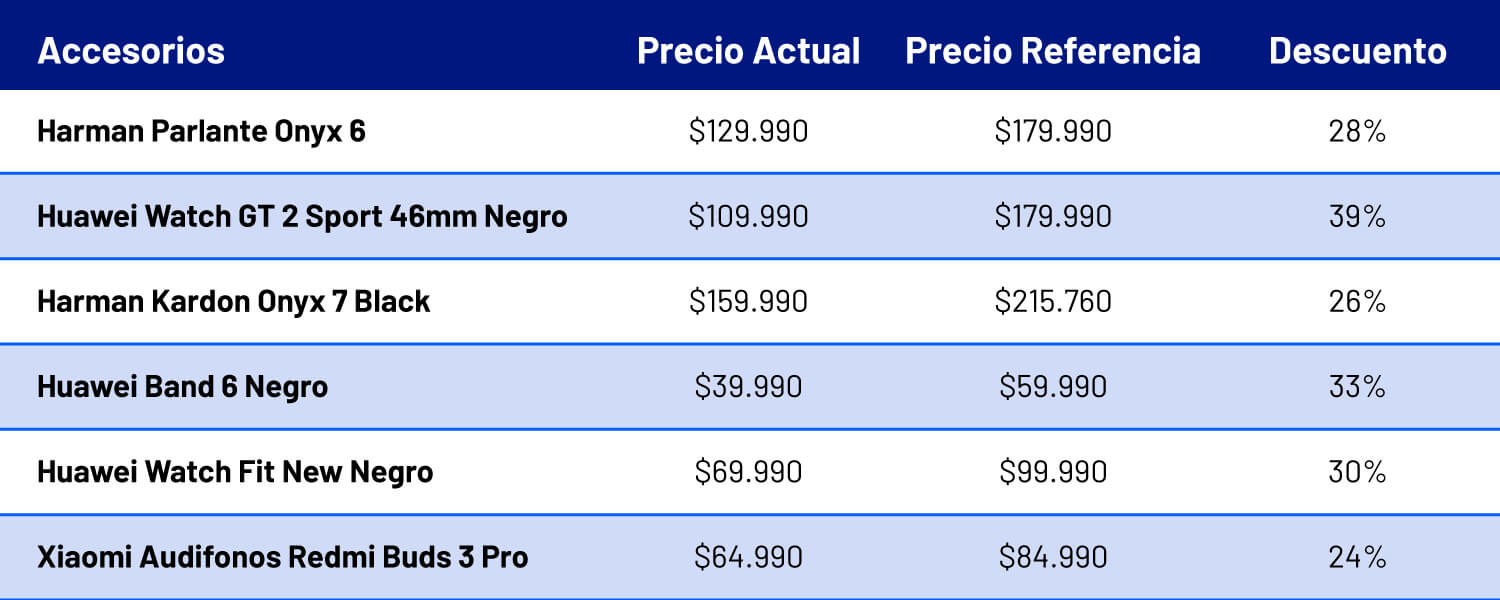Click the Descuento column header

click(1357, 51)
